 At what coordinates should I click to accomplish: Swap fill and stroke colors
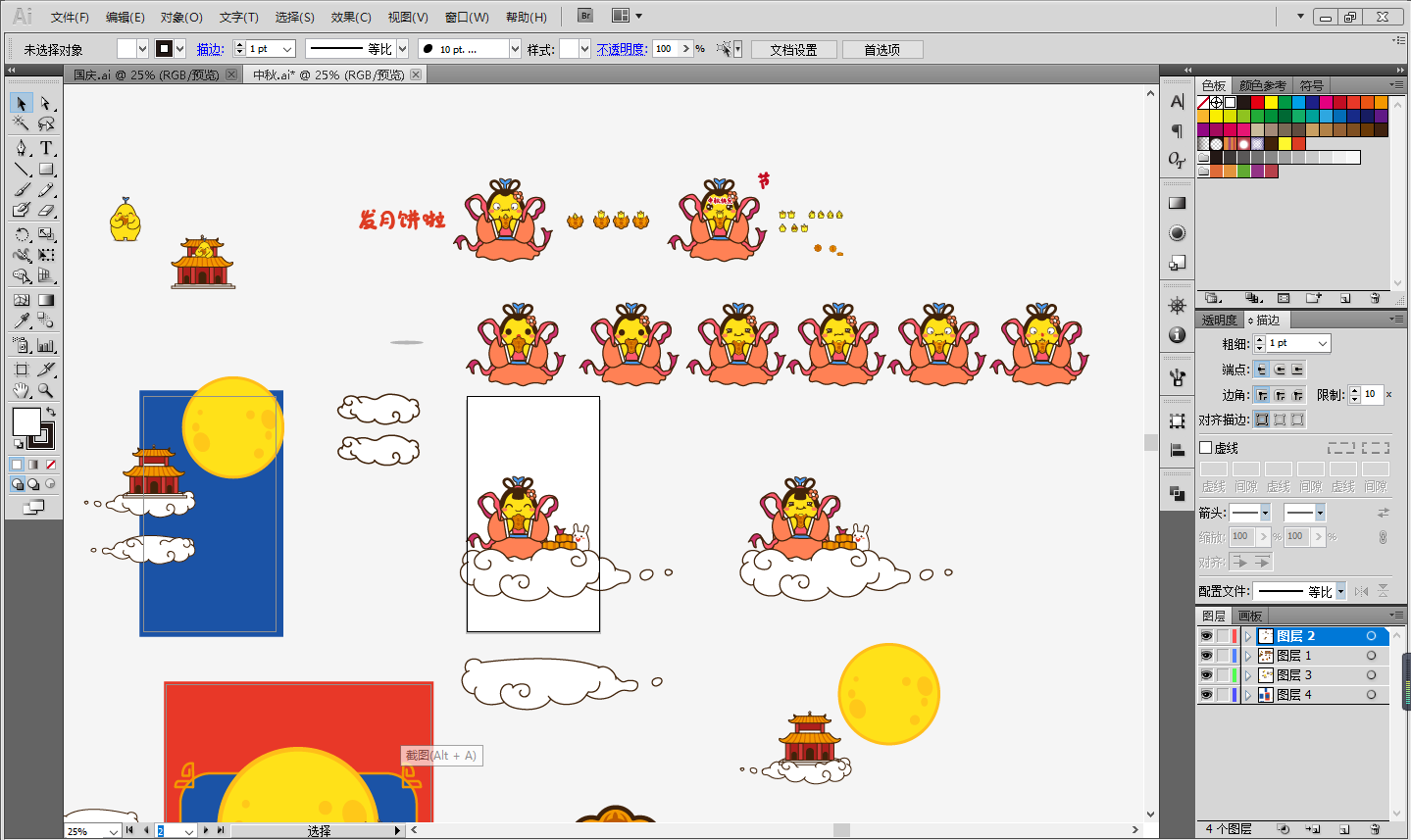[50, 412]
